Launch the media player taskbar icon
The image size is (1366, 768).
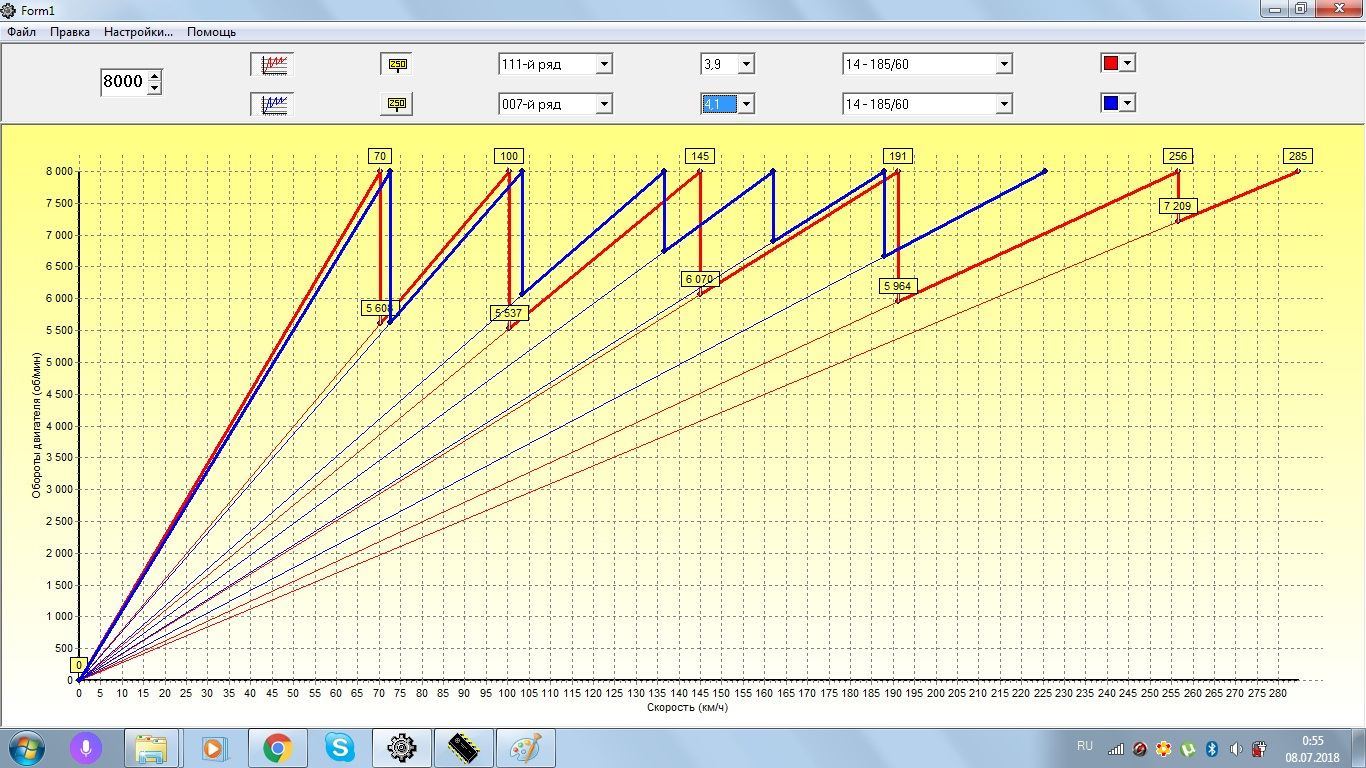click(x=215, y=748)
